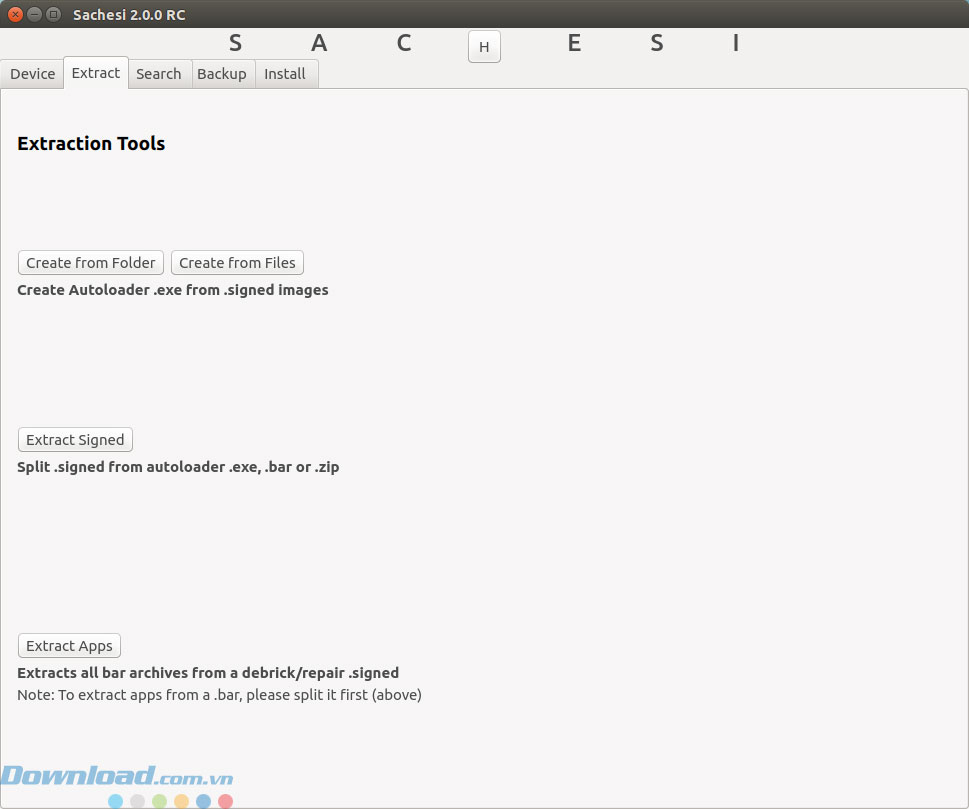Close the Sachesi window
Image resolution: width=969 pixels, height=809 pixels.
click(15, 14)
